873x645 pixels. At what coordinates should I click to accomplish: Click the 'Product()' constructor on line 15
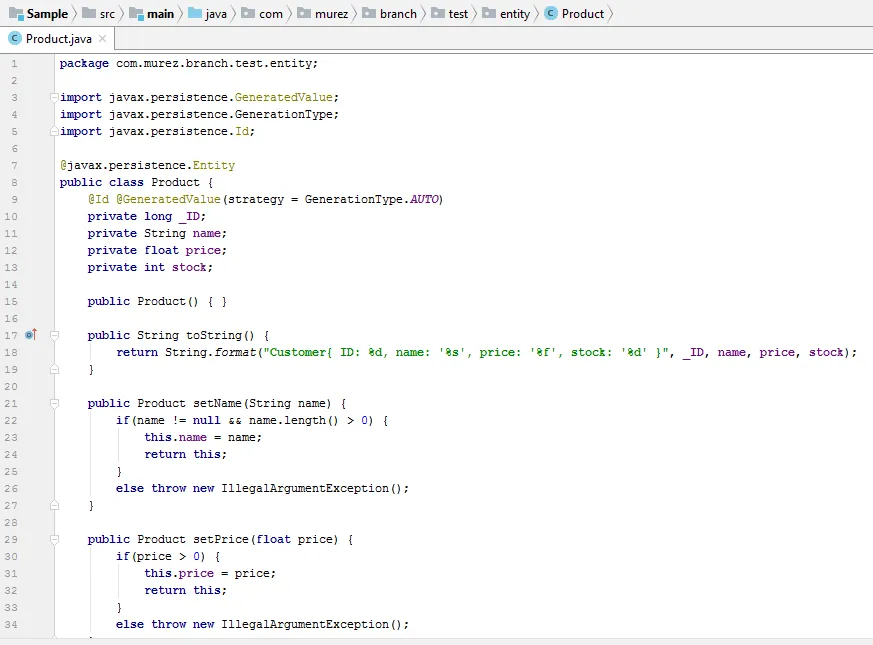(168, 301)
